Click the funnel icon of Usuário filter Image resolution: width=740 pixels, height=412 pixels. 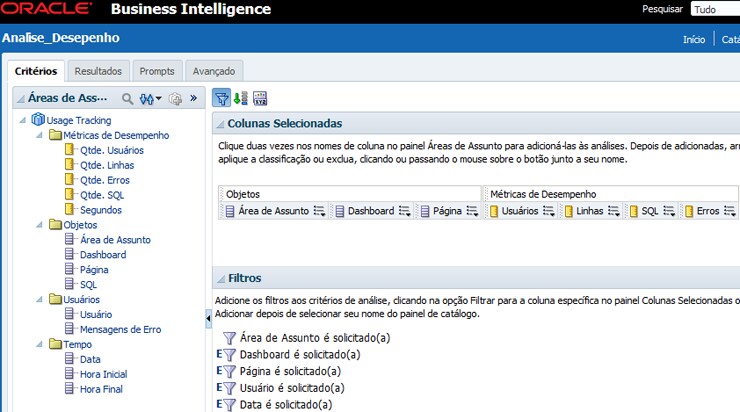pos(229,388)
